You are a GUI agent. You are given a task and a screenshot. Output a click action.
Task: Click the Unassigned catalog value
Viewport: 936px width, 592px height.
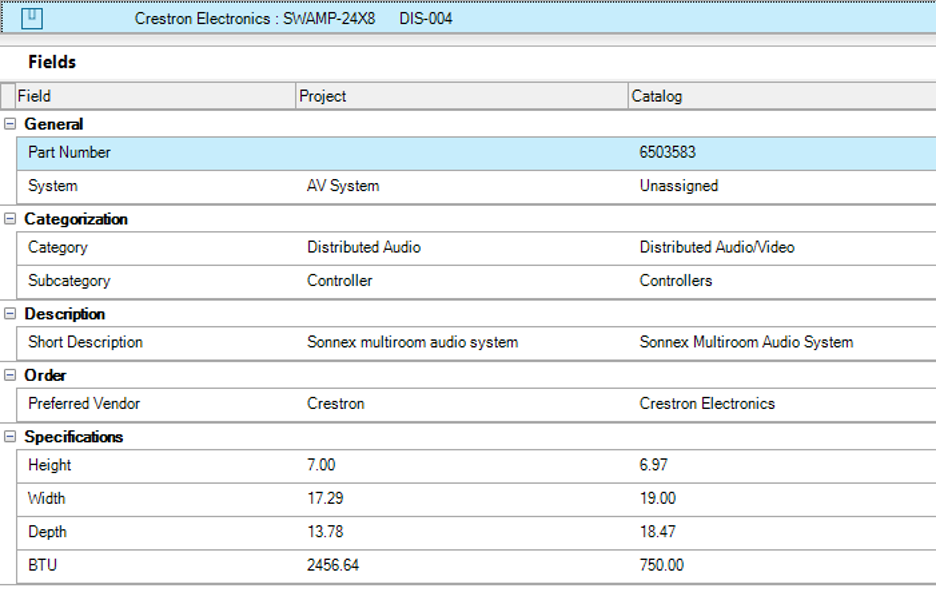pos(679,186)
